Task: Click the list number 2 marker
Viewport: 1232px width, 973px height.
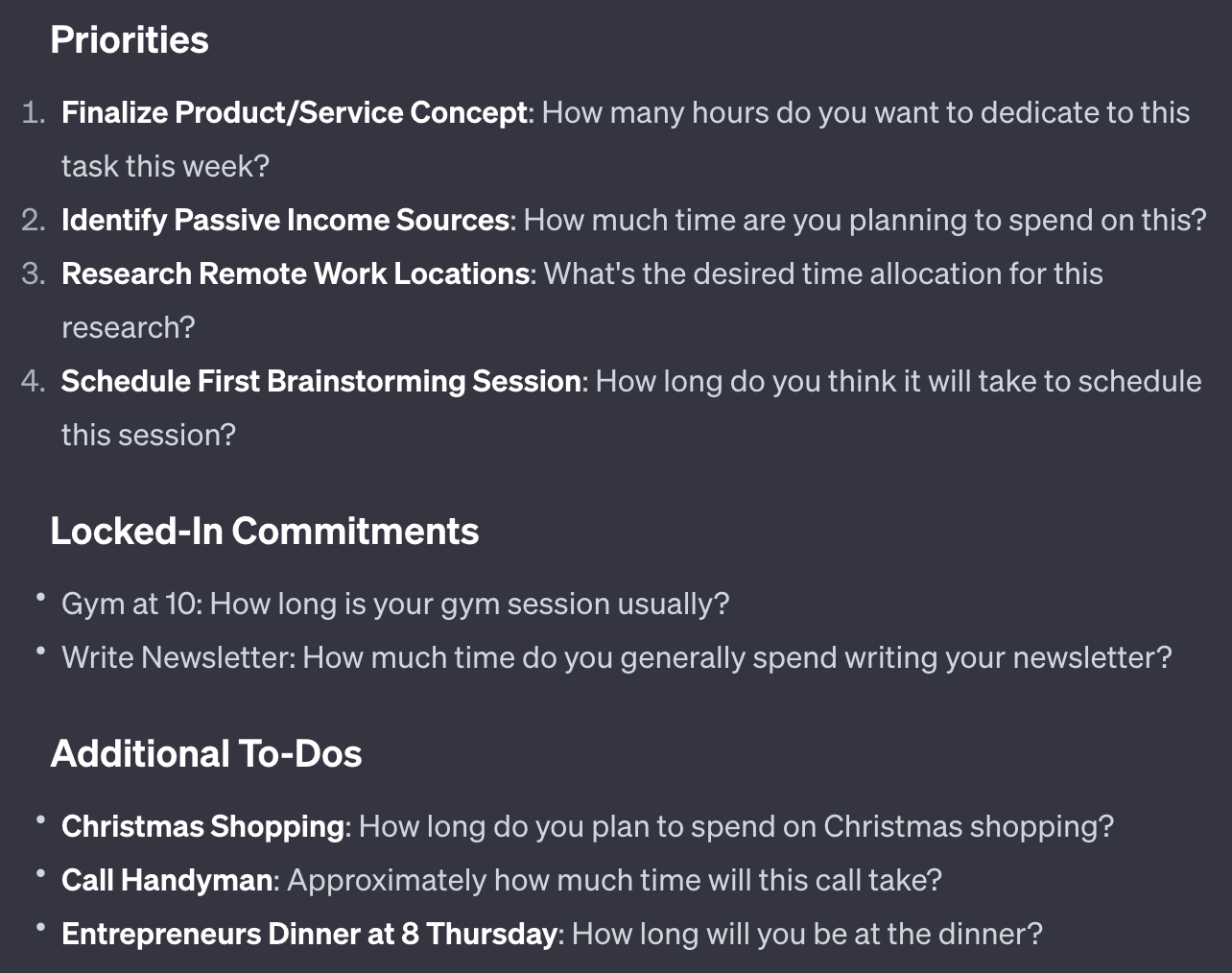Action: (33, 221)
